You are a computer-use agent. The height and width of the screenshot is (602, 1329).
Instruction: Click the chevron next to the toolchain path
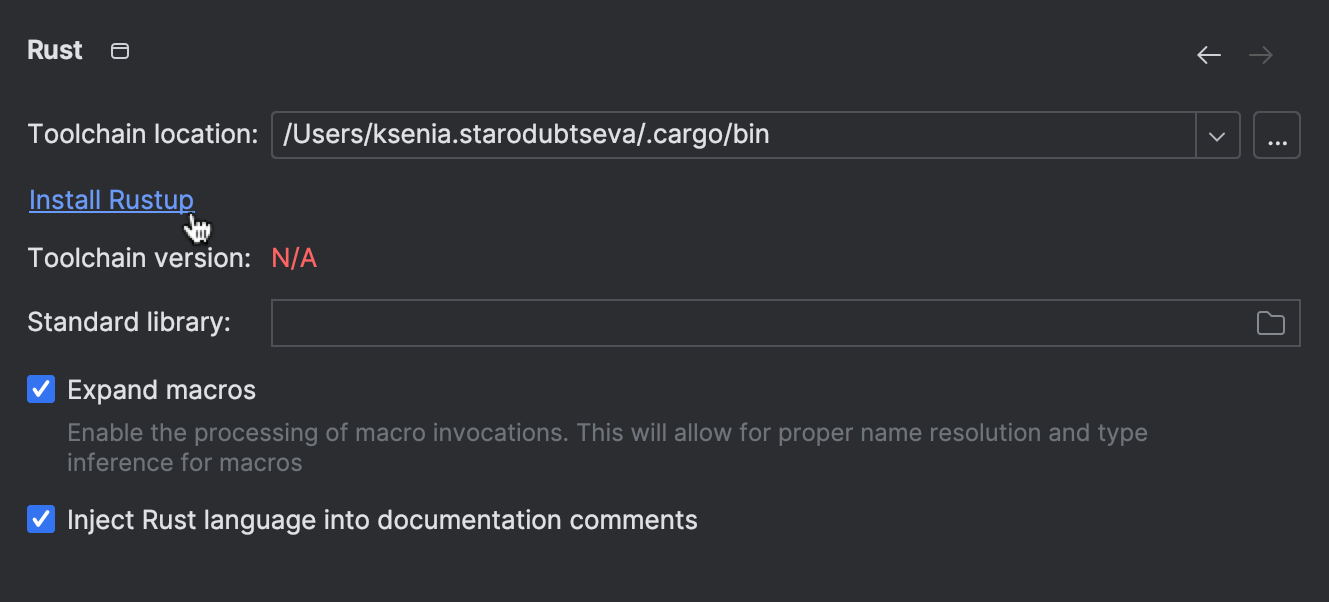coord(1218,134)
